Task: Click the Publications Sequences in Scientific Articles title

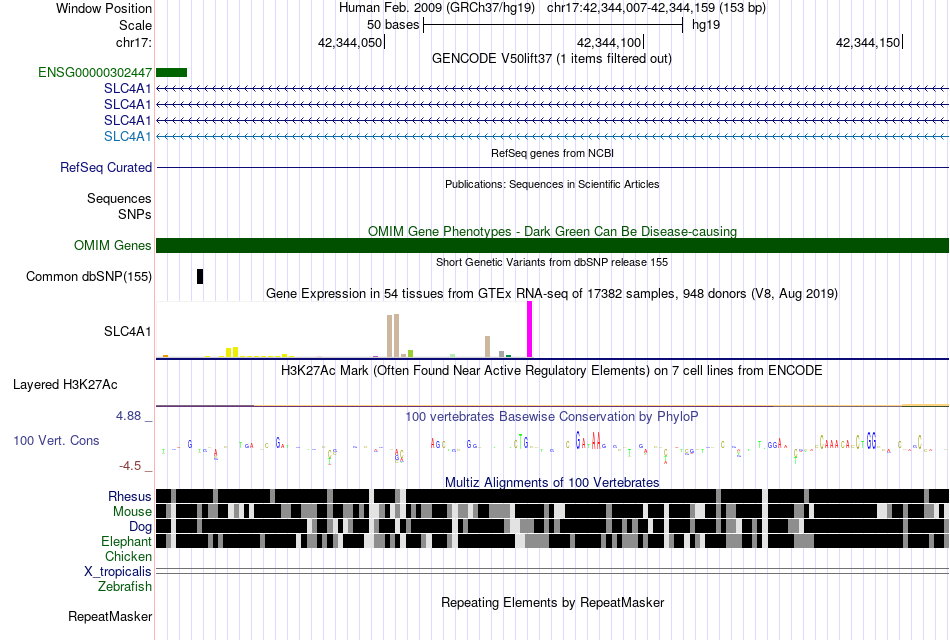Action: (552, 184)
